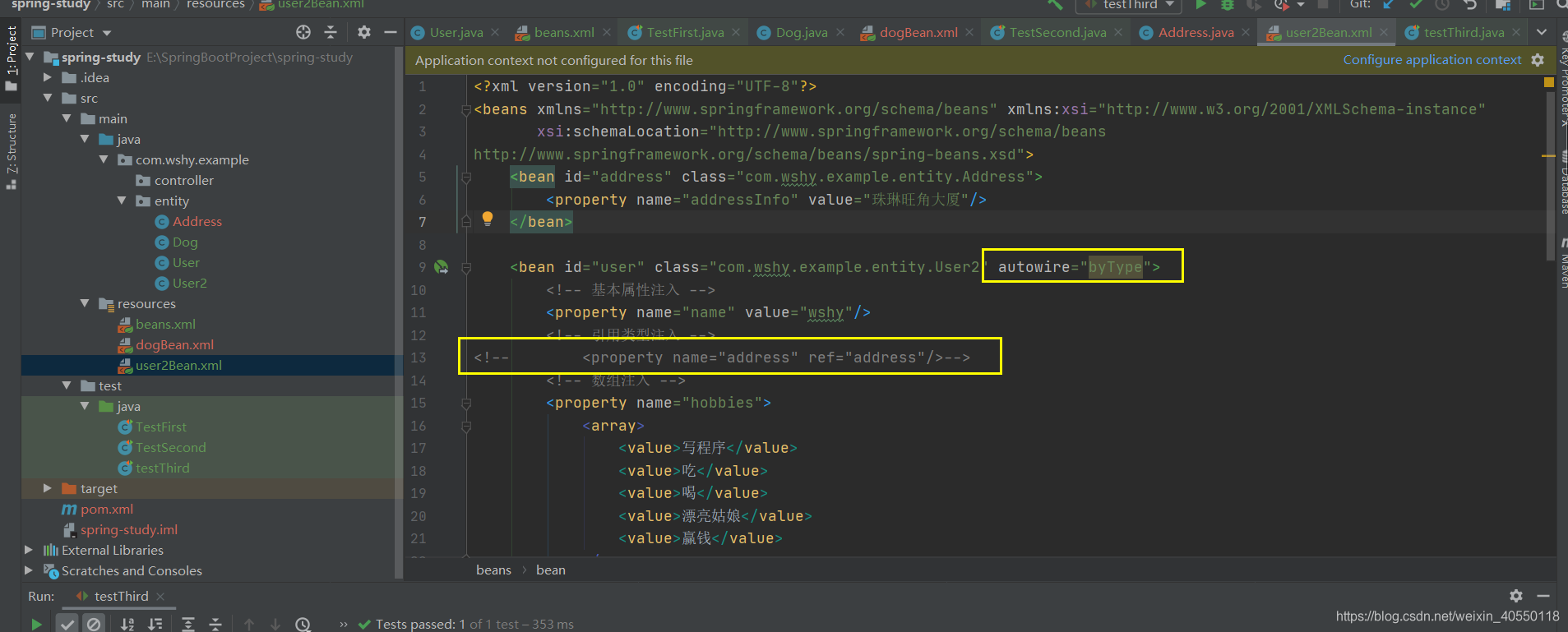The image size is (1568, 632).
Task: Click the beans breadcrumb
Action: pos(493,570)
